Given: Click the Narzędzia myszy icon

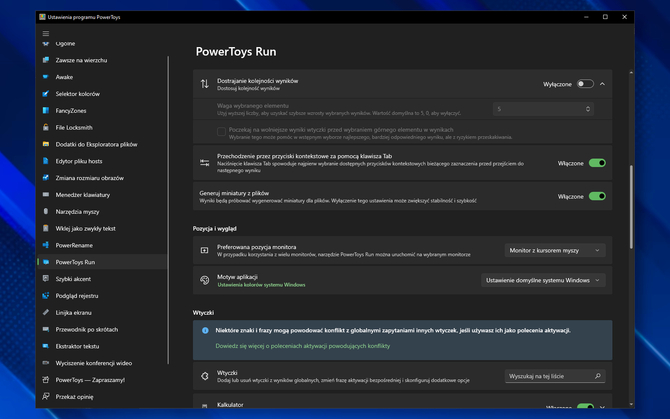Looking at the screenshot, I should 46,211.
